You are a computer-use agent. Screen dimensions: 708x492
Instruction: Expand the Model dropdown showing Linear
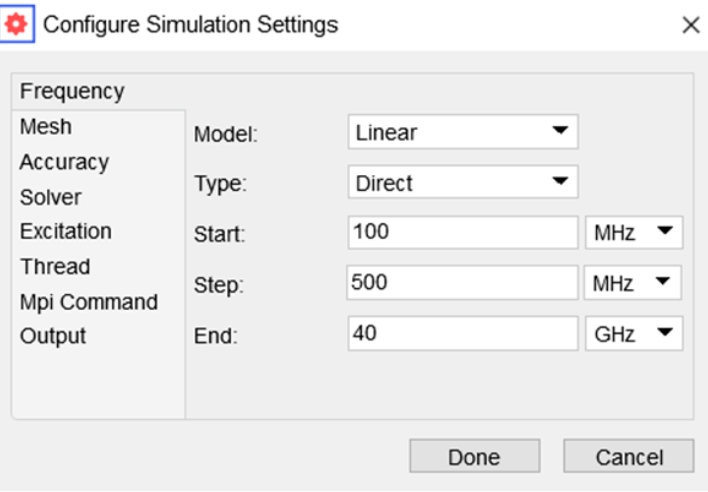point(463,132)
